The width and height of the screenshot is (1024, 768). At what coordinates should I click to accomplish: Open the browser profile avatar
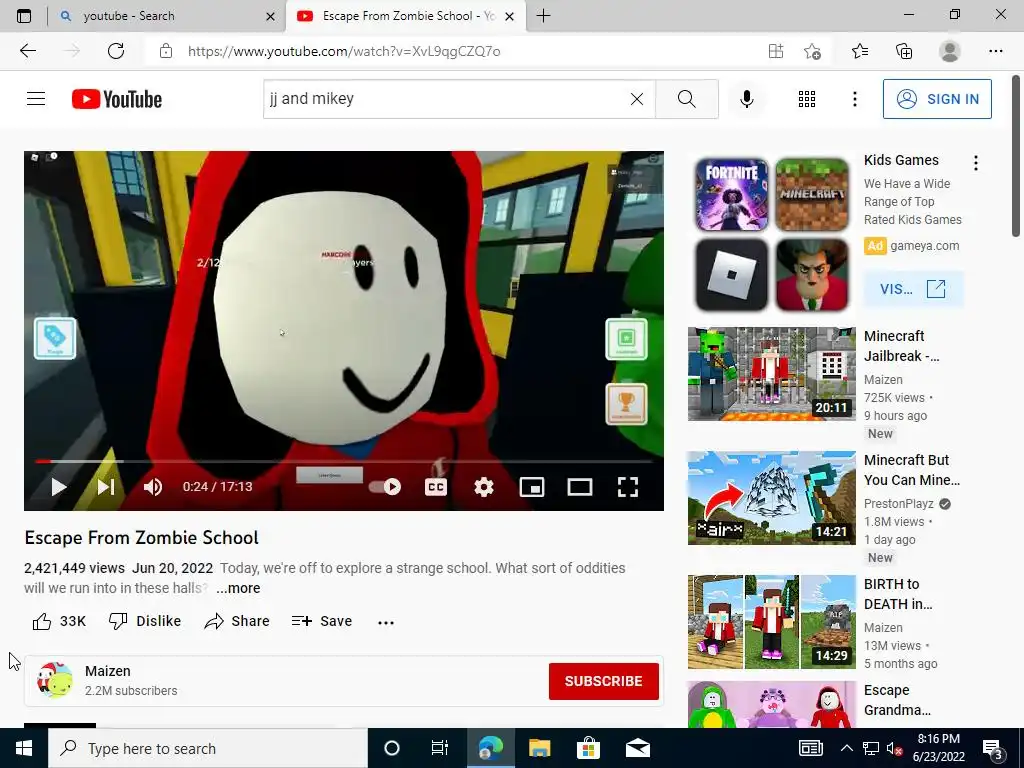point(950,51)
